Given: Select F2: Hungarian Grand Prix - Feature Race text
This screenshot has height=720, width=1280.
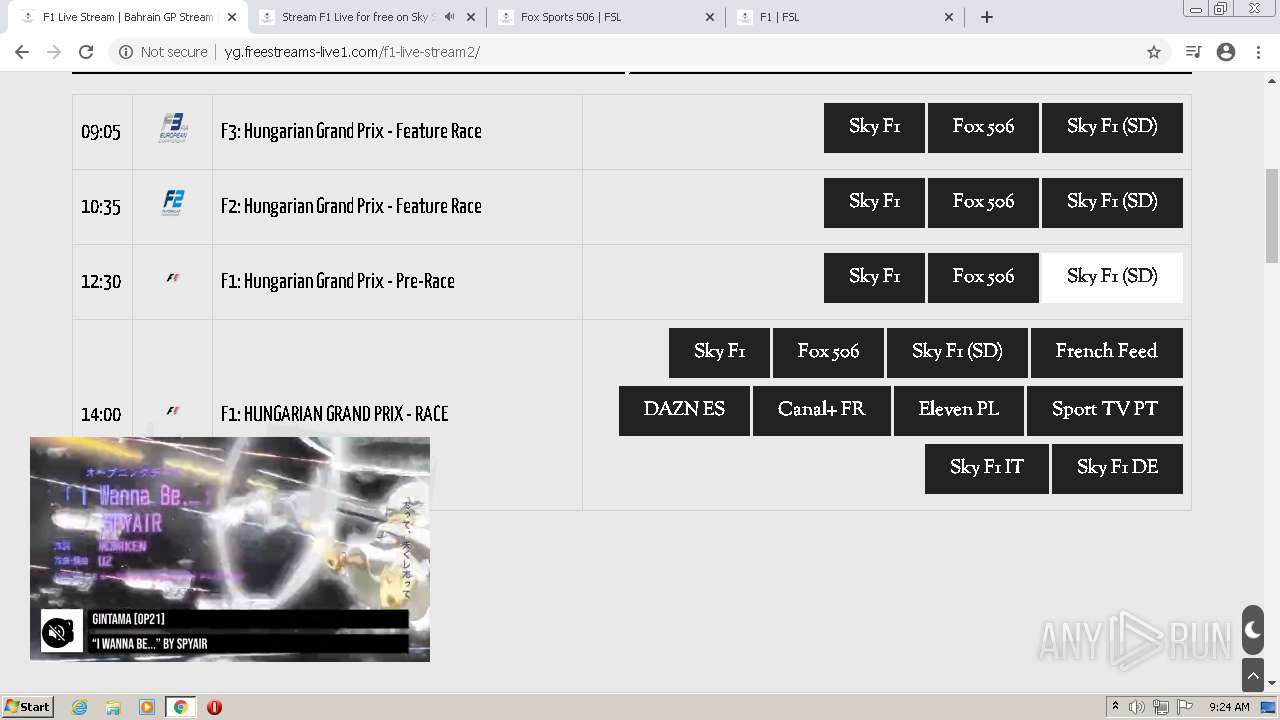Looking at the screenshot, I should tap(351, 206).
